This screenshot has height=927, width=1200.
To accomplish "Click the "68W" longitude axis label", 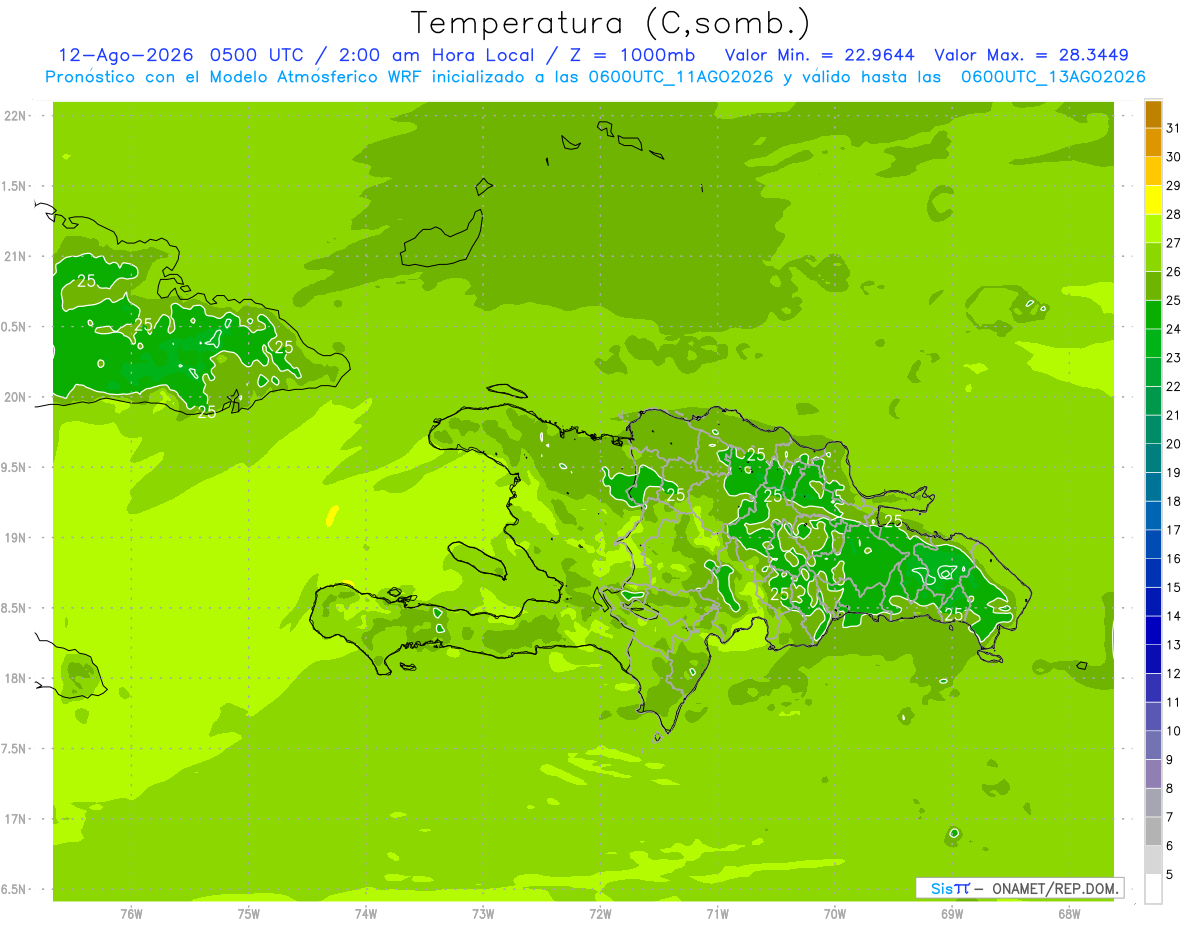I will tap(1069, 913).
